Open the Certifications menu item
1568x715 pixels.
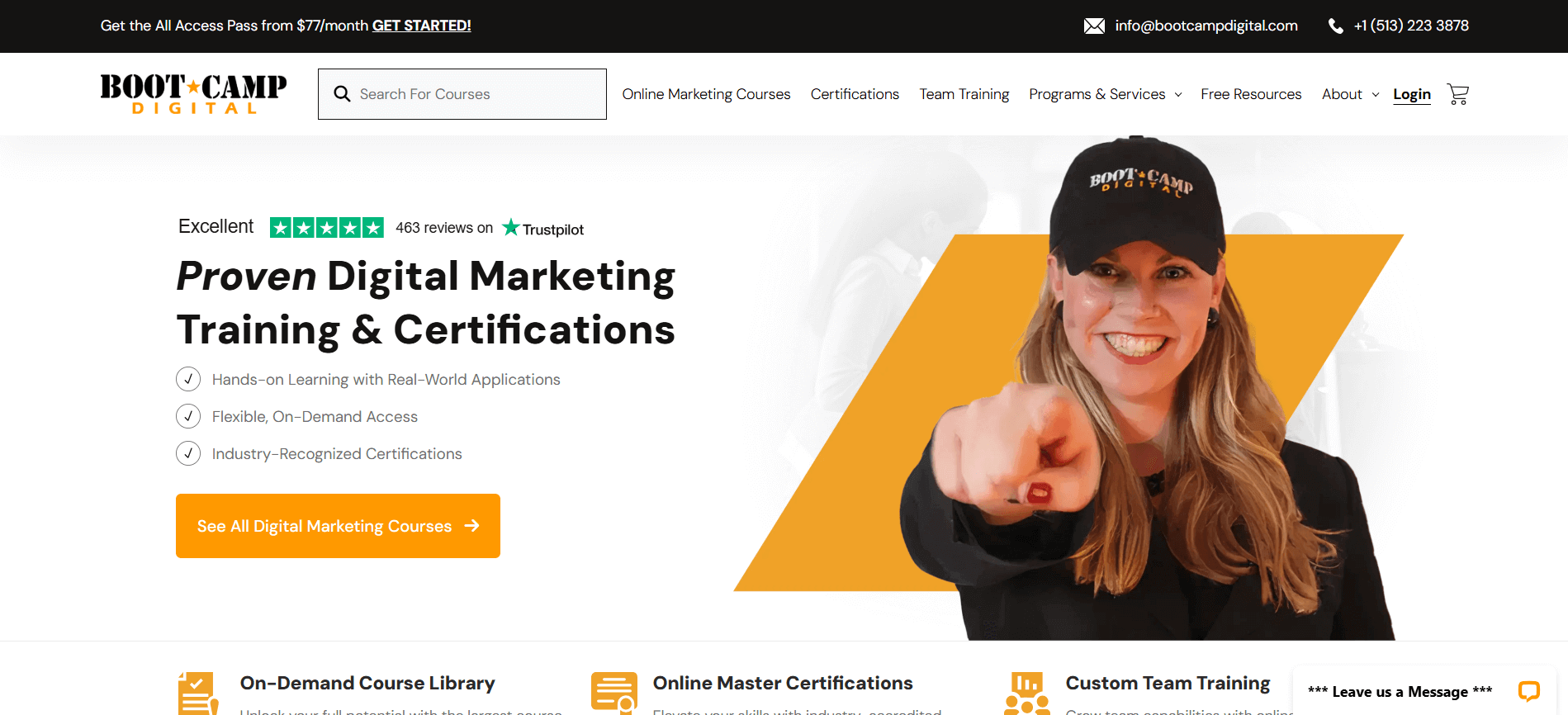click(855, 94)
